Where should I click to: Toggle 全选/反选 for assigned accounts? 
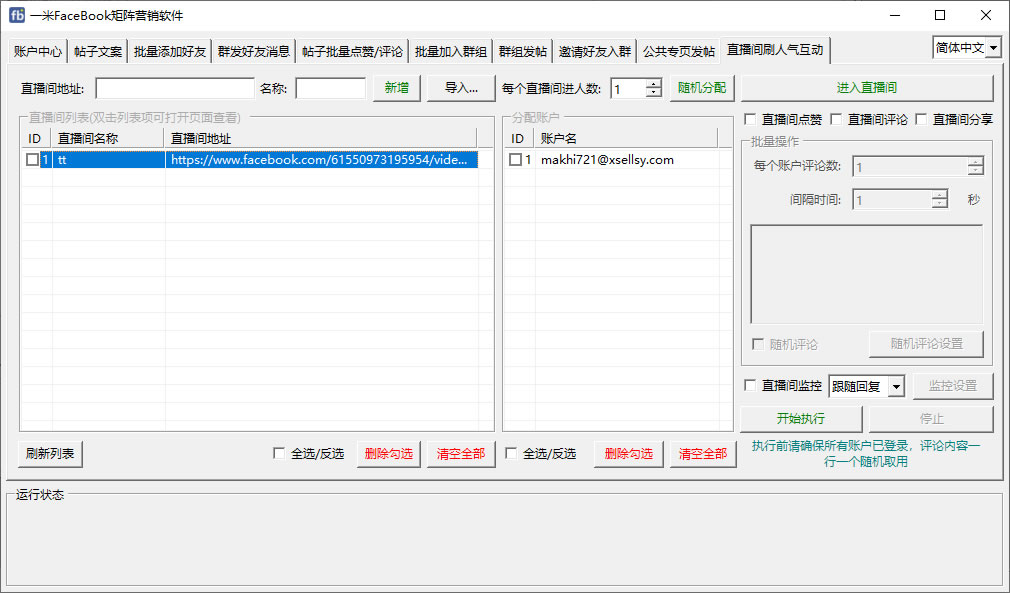tap(511, 454)
